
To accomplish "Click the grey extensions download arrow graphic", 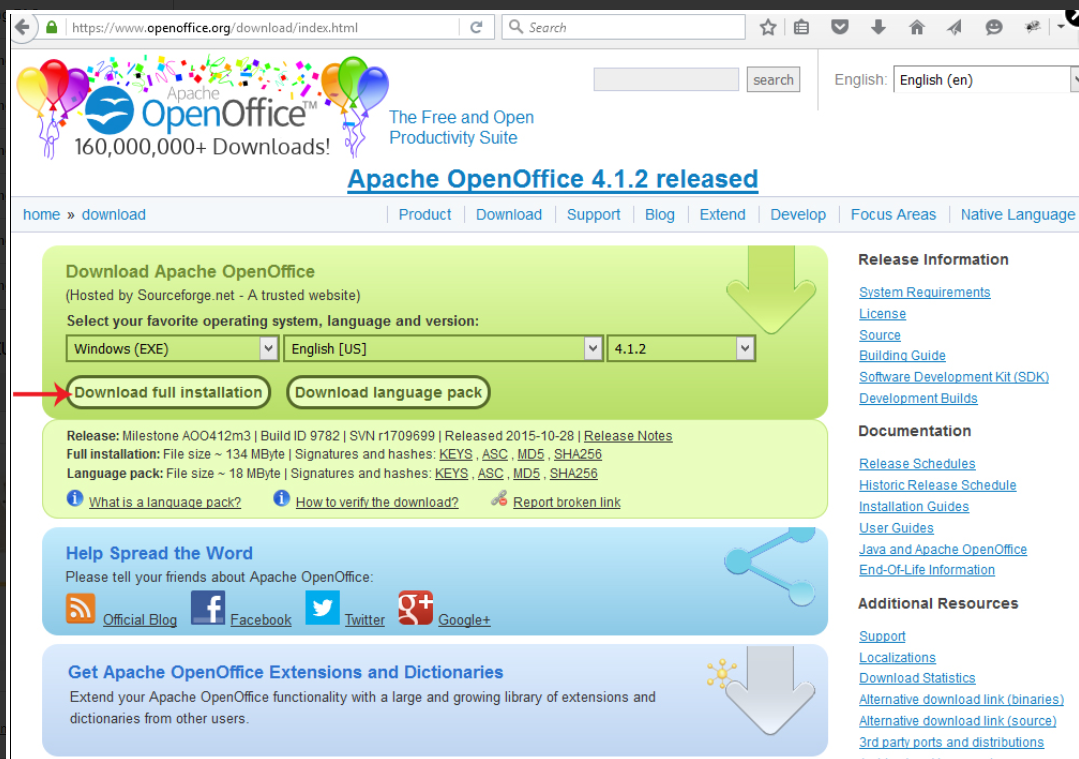I will [x=770, y=690].
